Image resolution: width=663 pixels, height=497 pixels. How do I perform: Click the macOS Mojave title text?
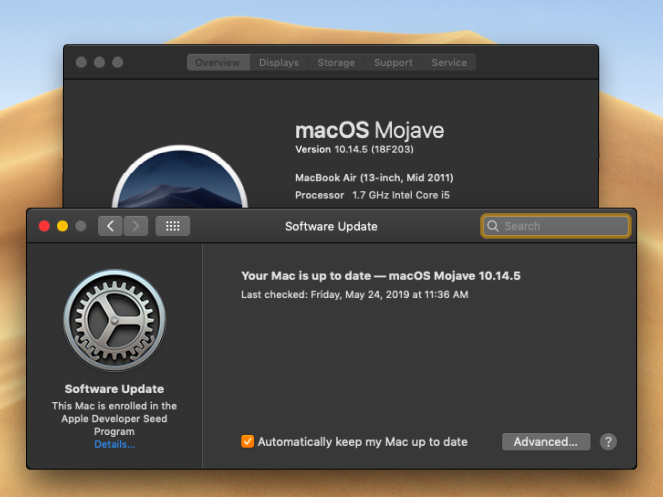[x=370, y=130]
